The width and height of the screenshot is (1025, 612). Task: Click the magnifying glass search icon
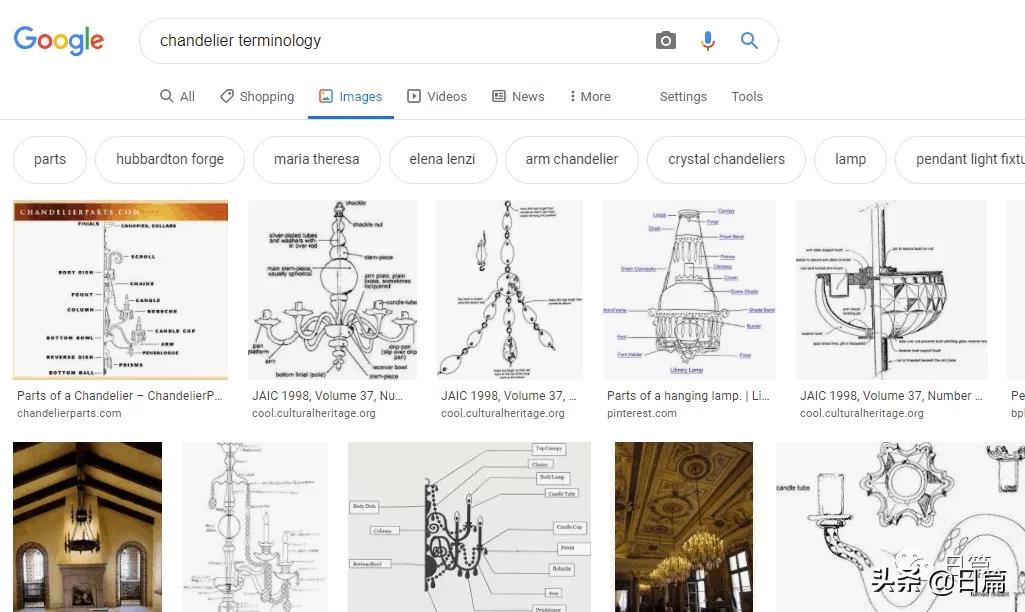[x=749, y=40]
